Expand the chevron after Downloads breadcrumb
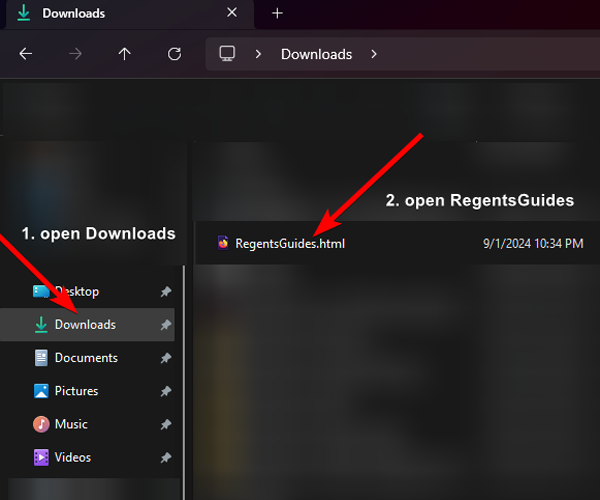The width and height of the screenshot is (600, 500). click(x=374, y=54)
